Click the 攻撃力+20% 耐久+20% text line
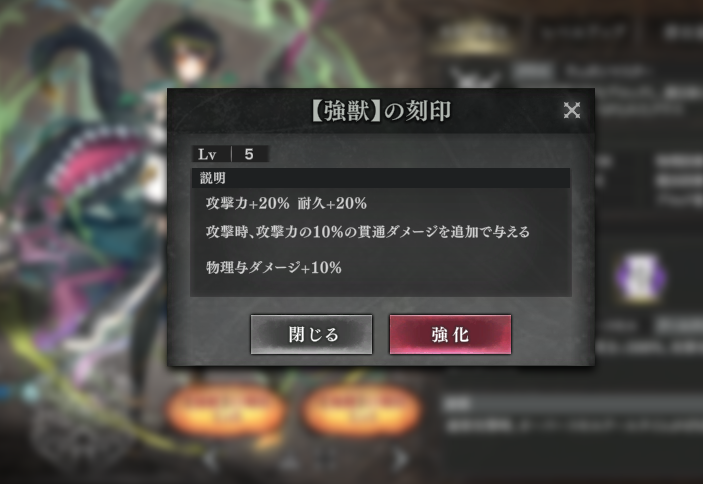703x484 pixels. point(286,203)
